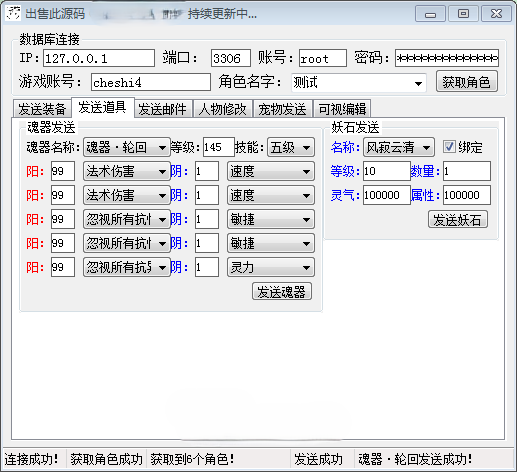Click the first 阴 value field

coord(207,171)
